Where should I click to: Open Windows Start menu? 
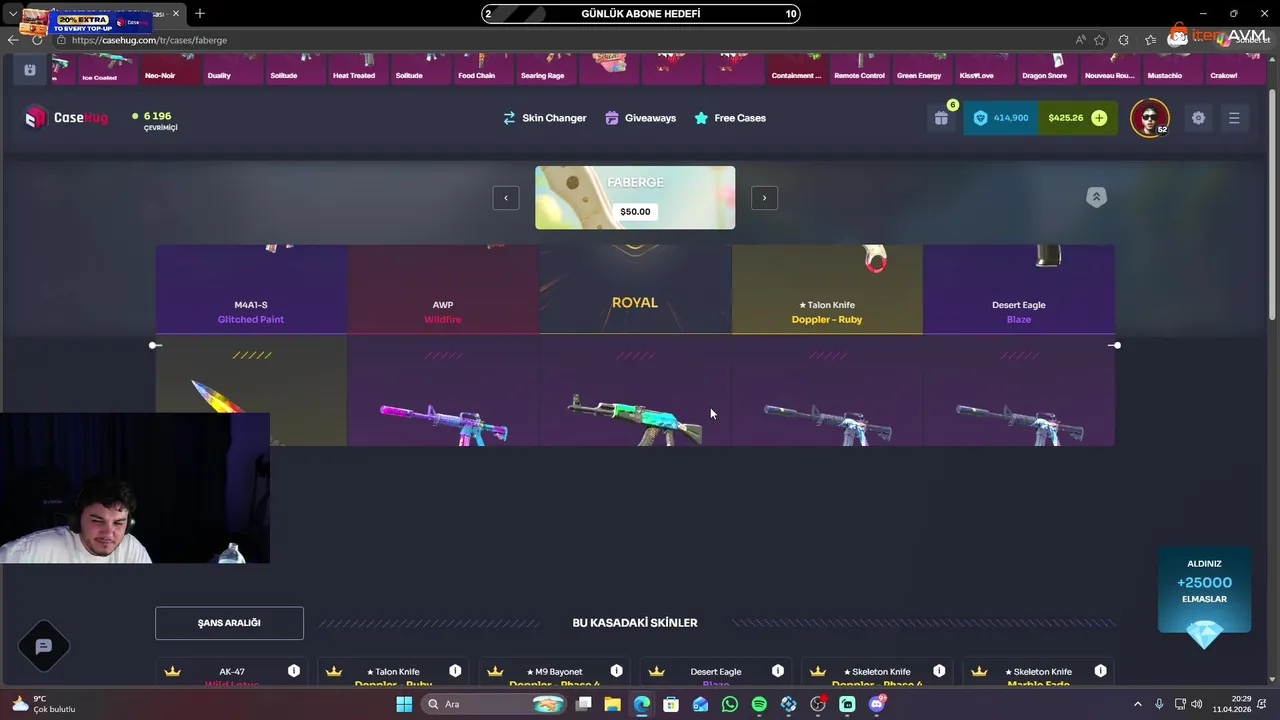[404, 704]
